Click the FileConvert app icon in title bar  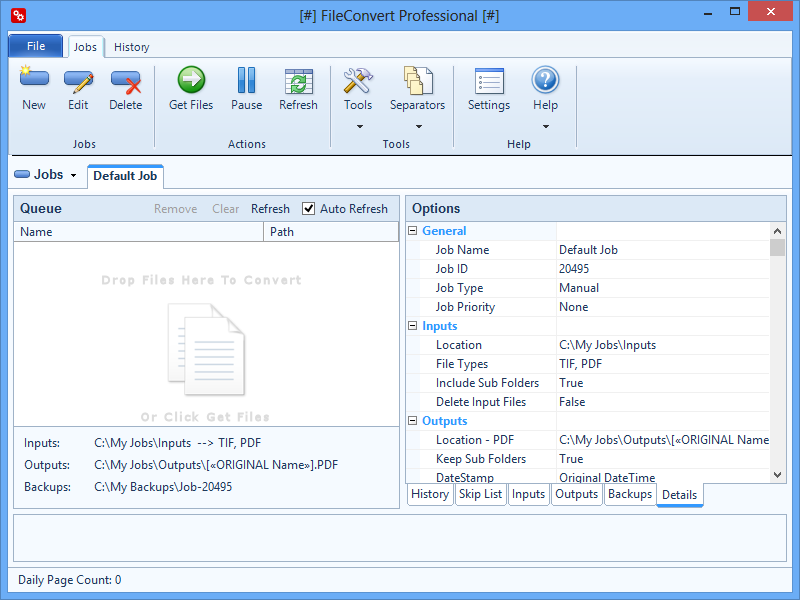pyautogui.click(x=18, y=16)
